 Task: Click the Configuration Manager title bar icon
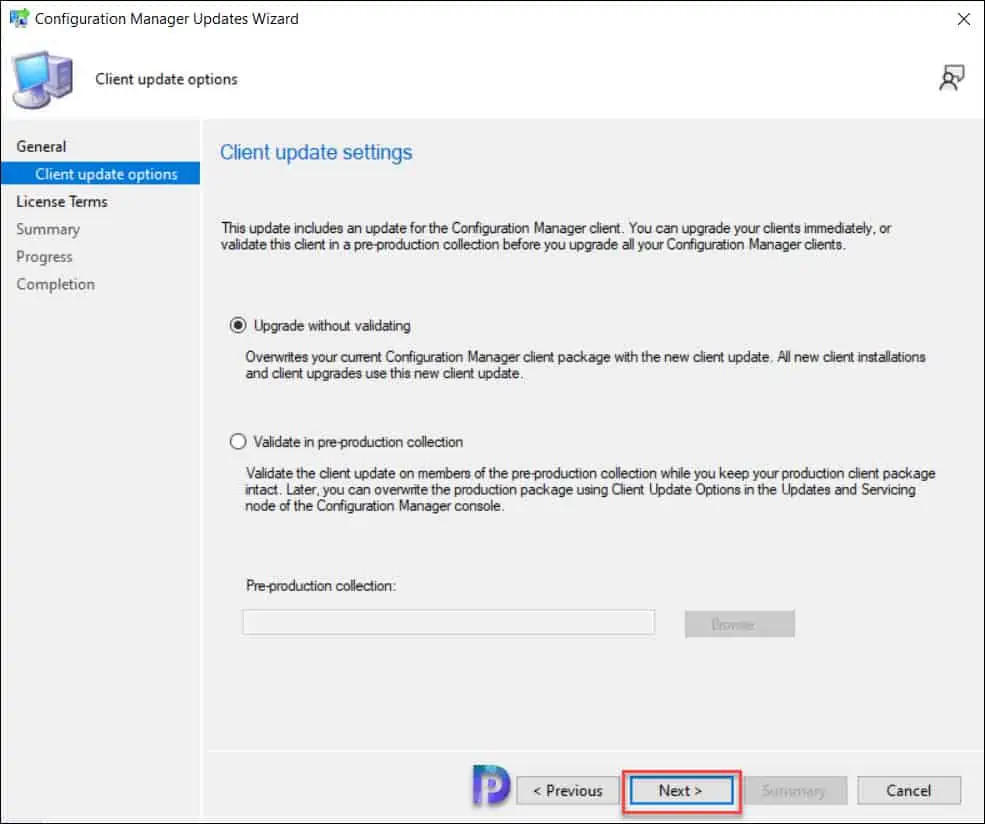tap(18, 18)
